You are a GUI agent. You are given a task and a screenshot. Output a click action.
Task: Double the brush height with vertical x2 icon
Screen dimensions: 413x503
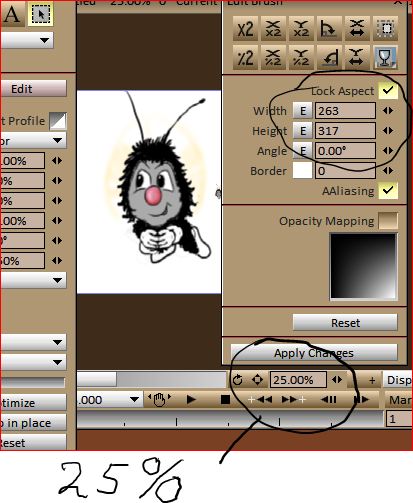tap(301, 29)
